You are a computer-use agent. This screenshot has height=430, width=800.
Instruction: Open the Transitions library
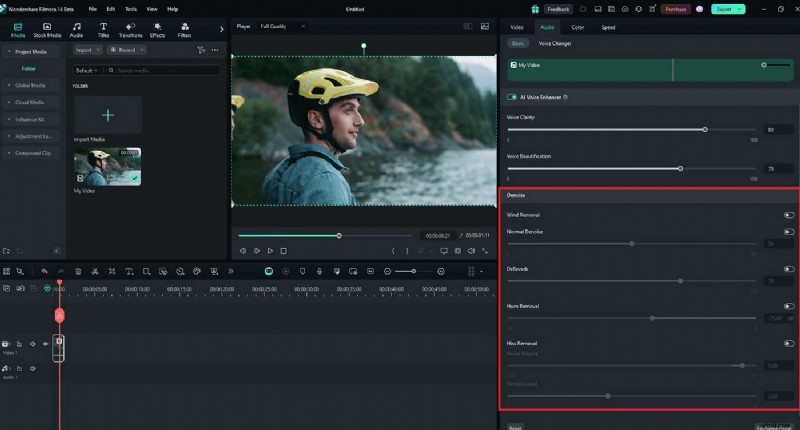[x=130, y=30]
